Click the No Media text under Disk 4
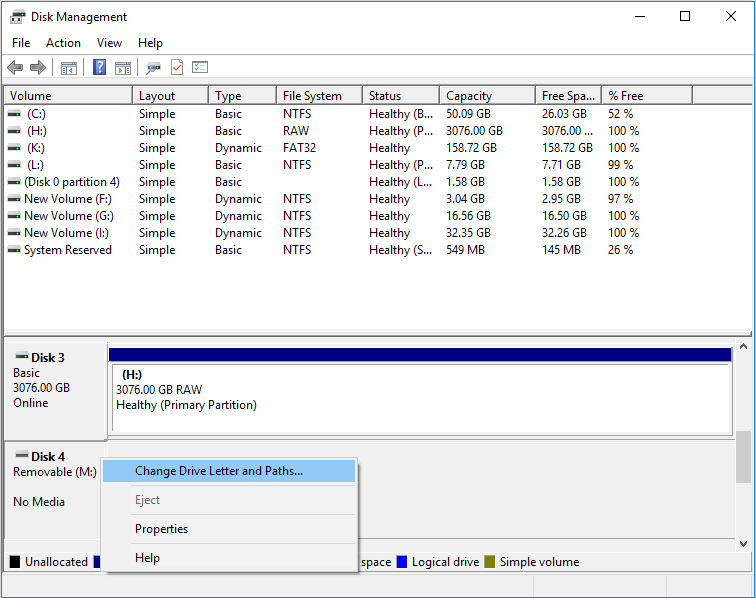The width and height of the screenshot is (756, 598). pyautogui.click(x=39, y=502)
